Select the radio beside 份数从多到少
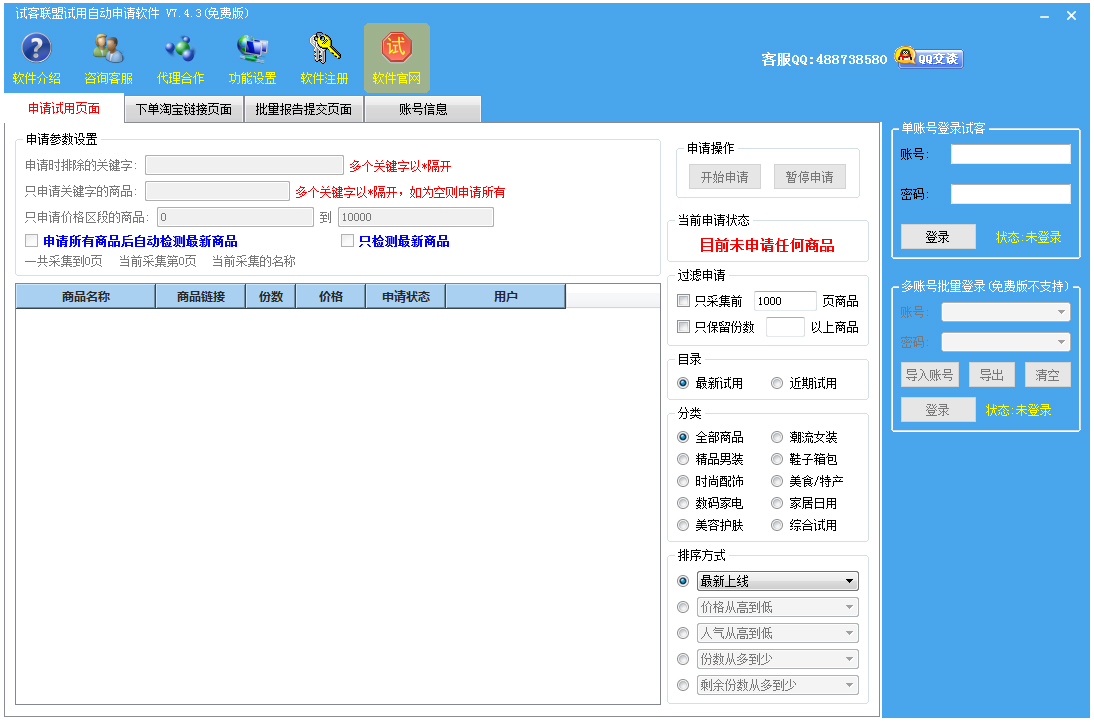 [x=683, y=659]
